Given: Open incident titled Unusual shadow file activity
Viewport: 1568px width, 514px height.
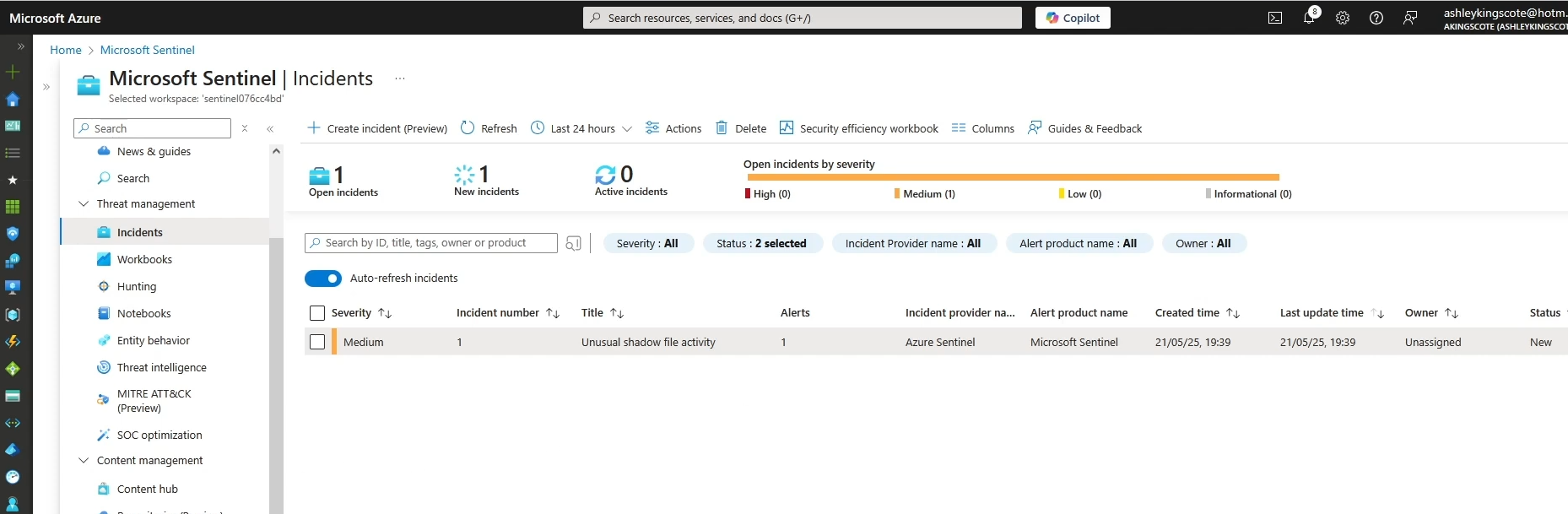Looking at the screenshot, I should coord(648,343).
